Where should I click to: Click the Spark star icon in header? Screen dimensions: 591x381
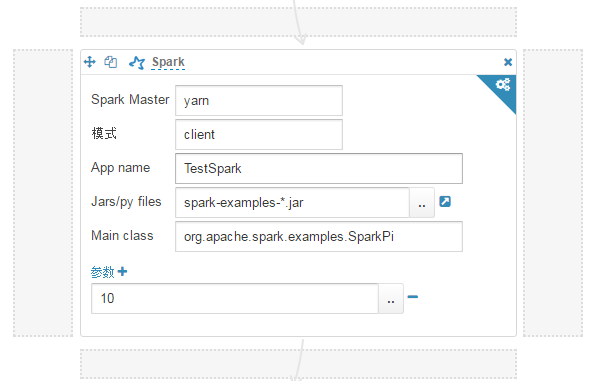pyautogui.click(x=137, y=62)
